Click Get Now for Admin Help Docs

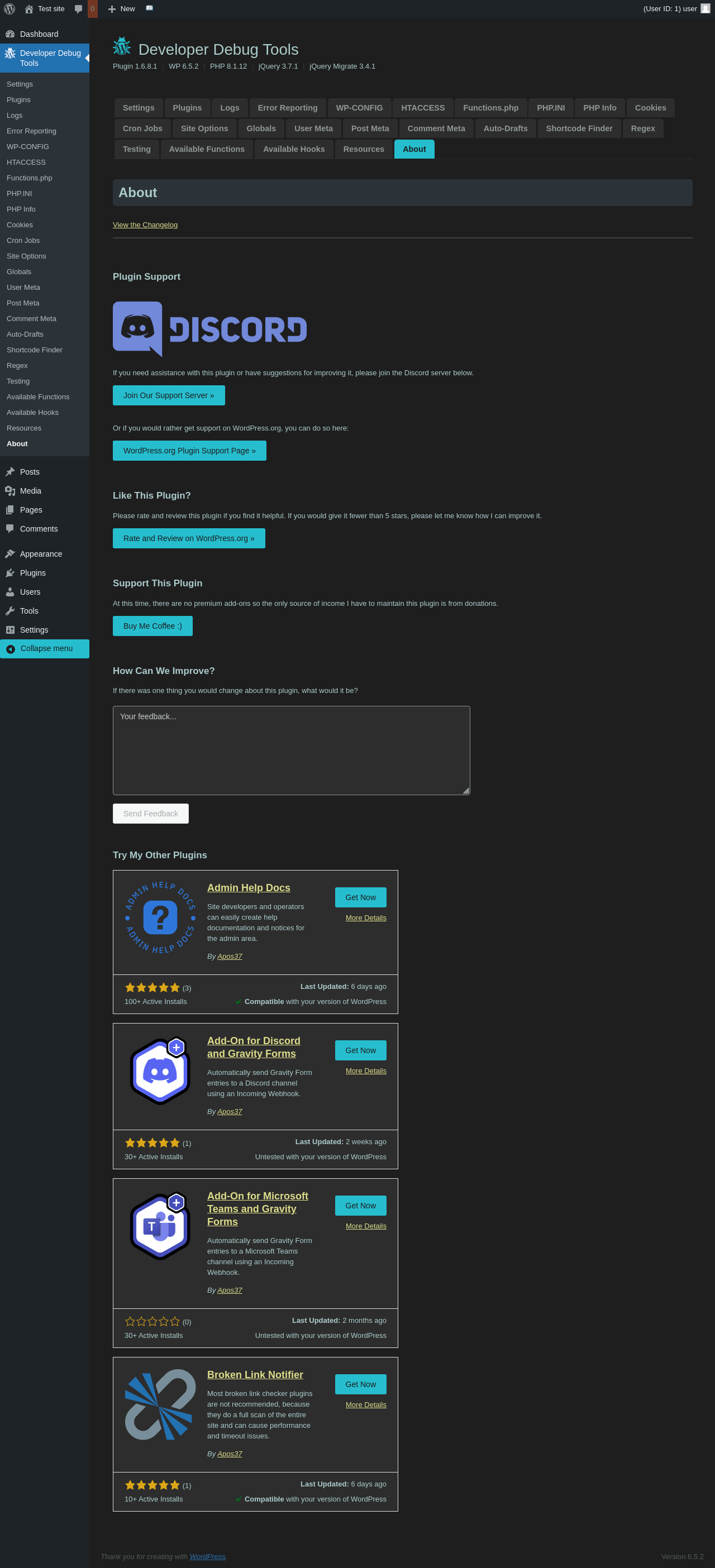click(360, 897)
